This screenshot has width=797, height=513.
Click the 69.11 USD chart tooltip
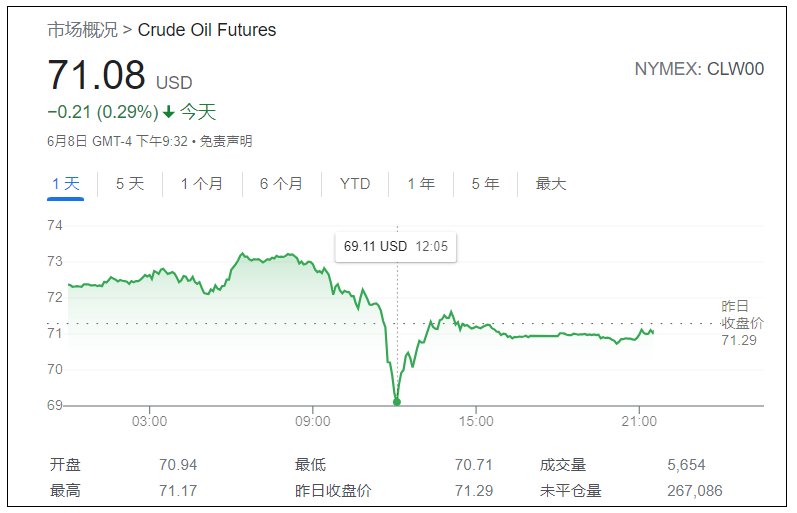click(x=395, y=246)
